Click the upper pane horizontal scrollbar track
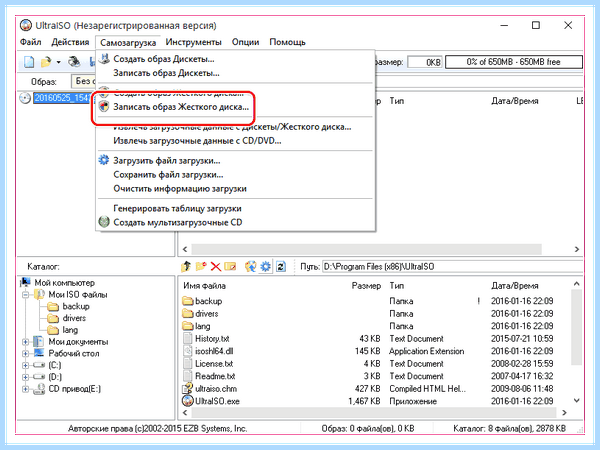 366,249
